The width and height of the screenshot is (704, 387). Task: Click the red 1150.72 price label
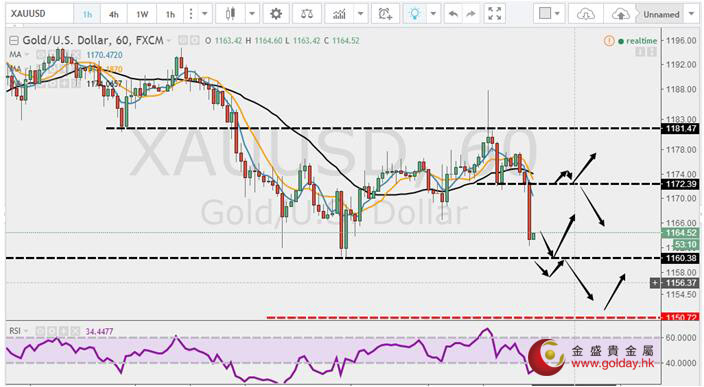pos(681,317)
